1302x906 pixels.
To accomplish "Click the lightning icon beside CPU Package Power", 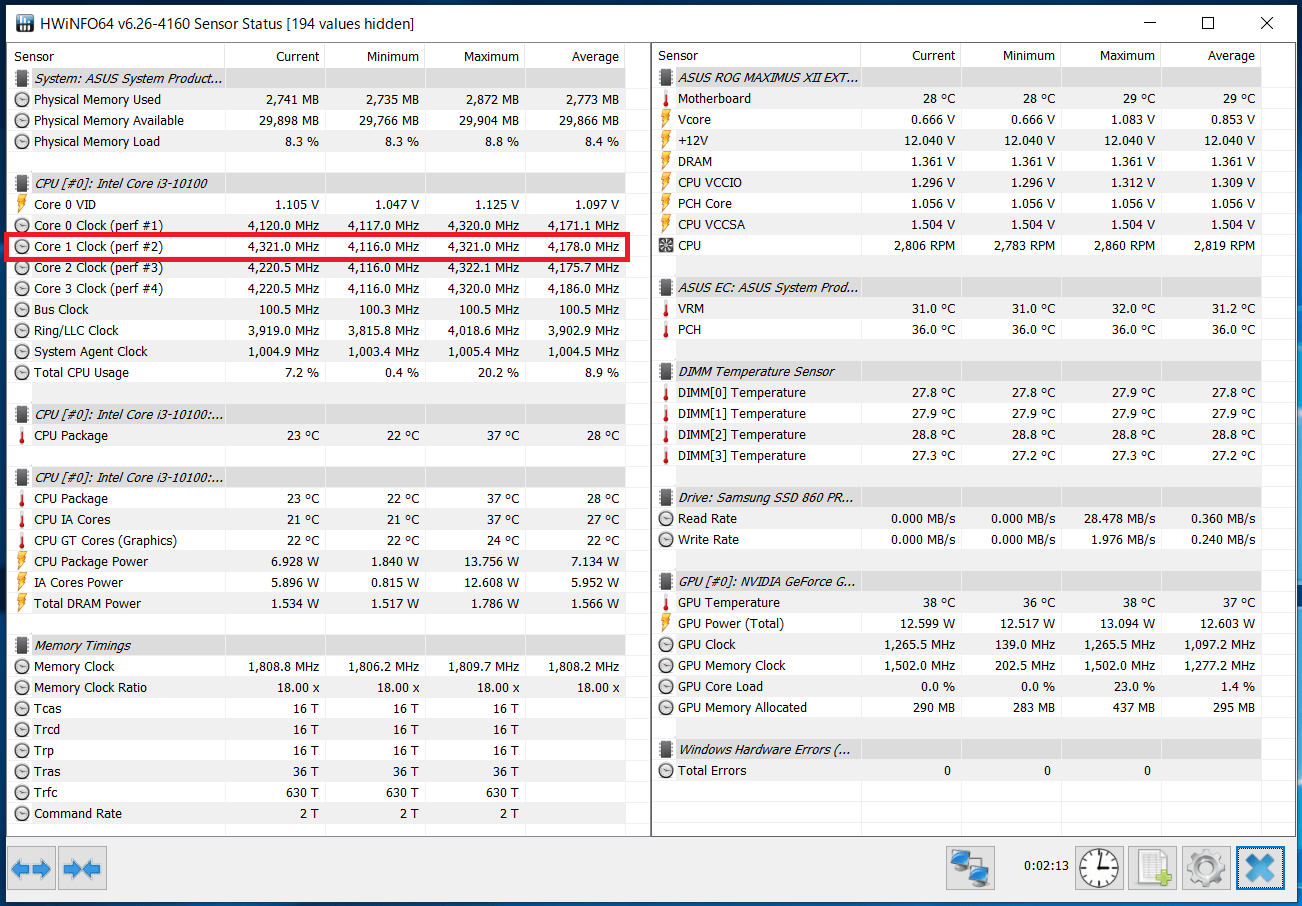I will point(22,561).
